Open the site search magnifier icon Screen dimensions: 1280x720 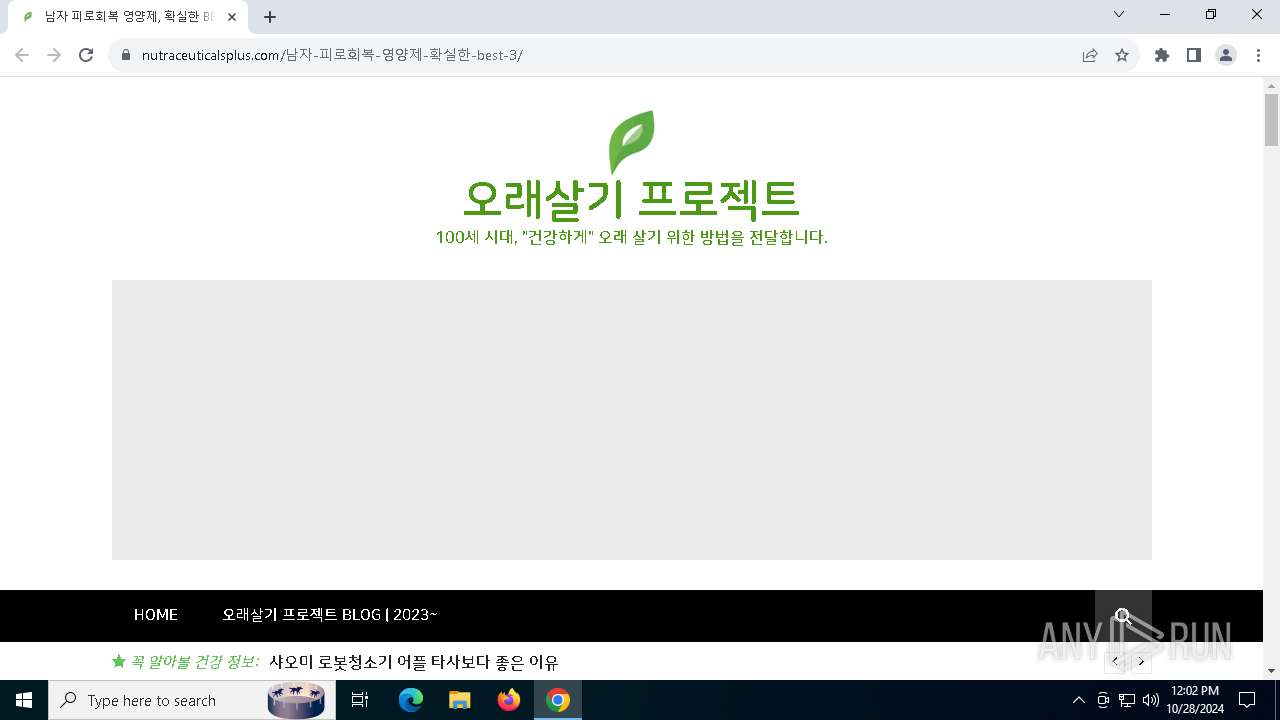tap(1123, 616)
